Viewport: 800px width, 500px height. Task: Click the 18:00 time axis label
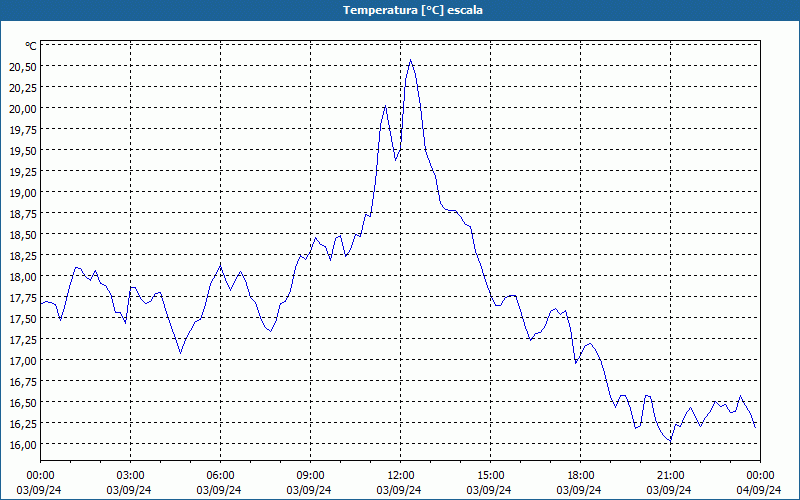581,476
